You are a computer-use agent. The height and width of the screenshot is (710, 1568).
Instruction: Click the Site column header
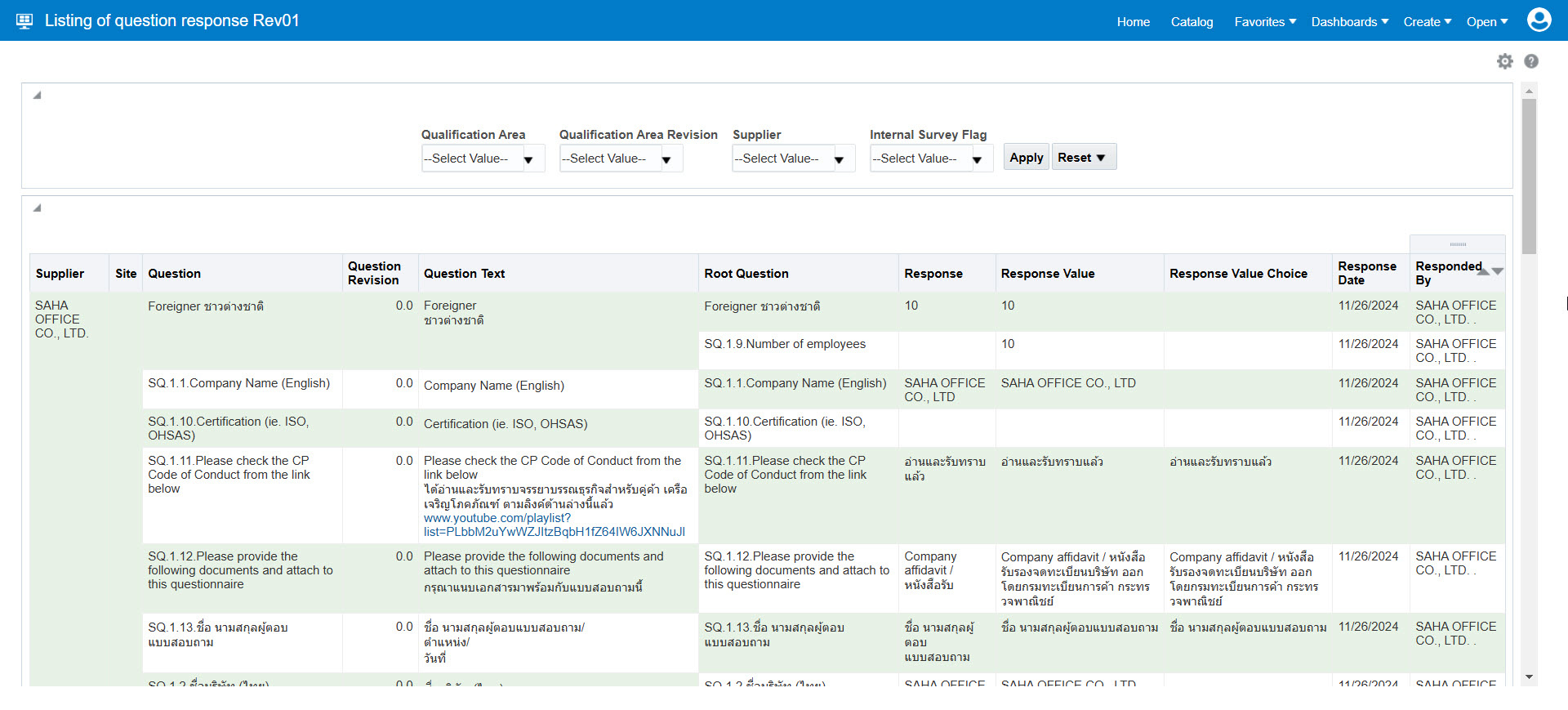[126, 274]
